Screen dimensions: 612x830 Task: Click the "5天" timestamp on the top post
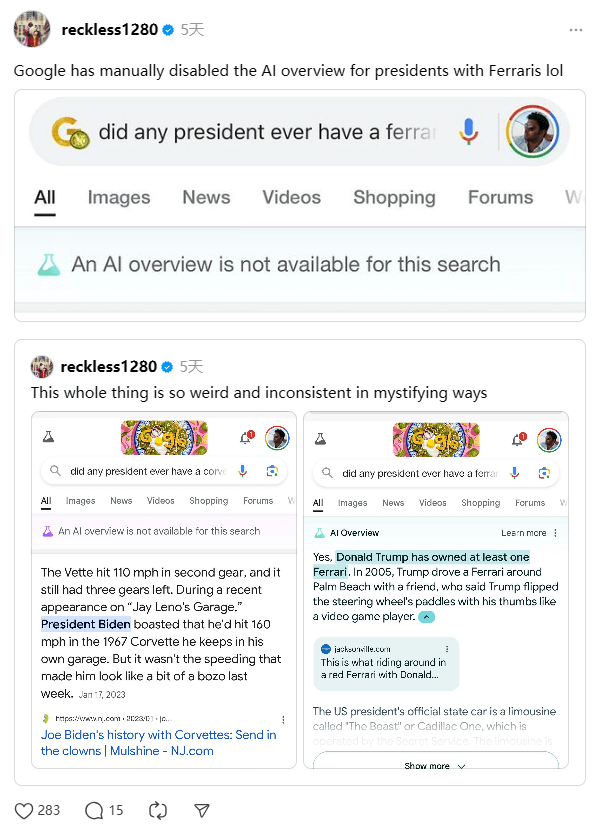pos(192,30)
